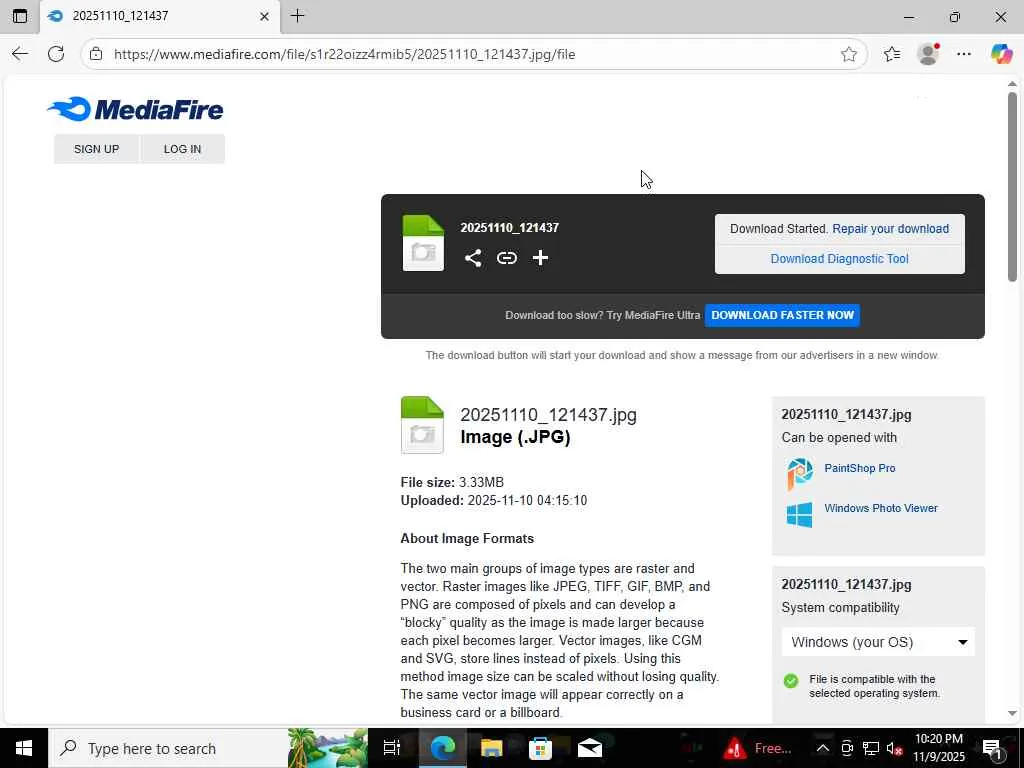The image size is (1024, 768).
Task: Open the Windows Start menu
Action: click(x=24, y=748)
